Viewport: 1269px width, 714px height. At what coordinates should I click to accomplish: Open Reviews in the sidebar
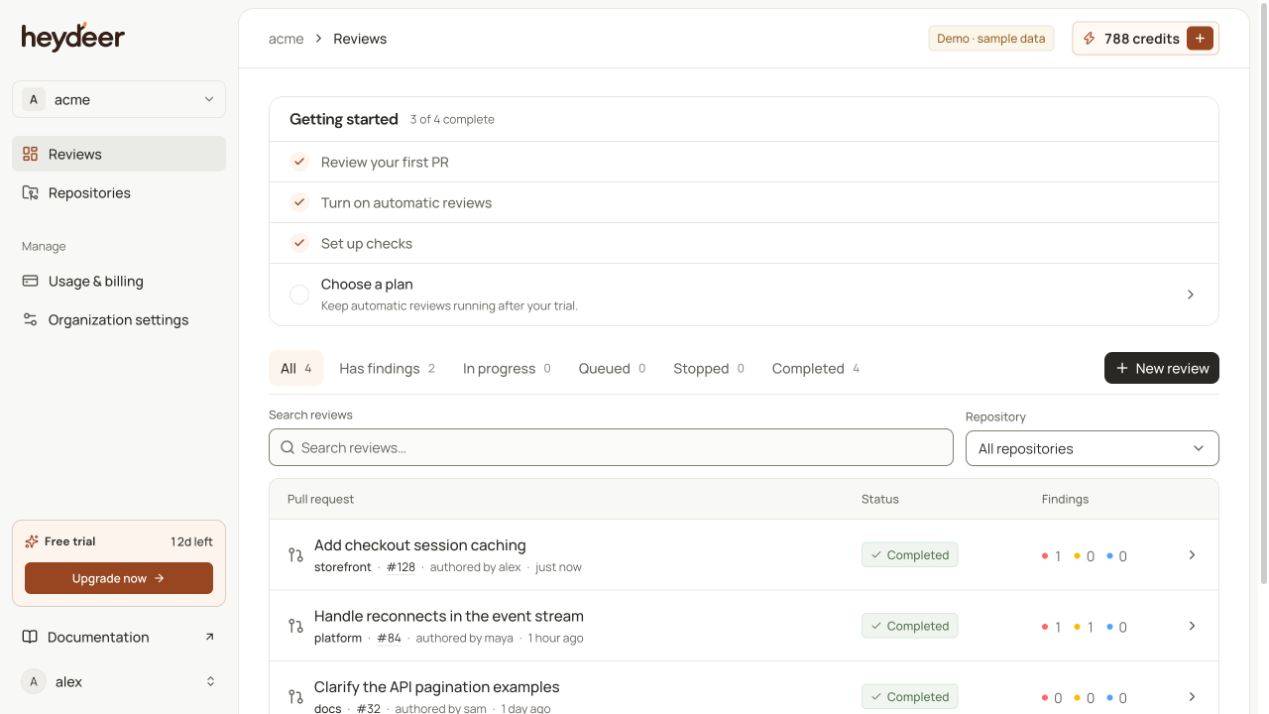pyautogui.click(x=119, y=154)
